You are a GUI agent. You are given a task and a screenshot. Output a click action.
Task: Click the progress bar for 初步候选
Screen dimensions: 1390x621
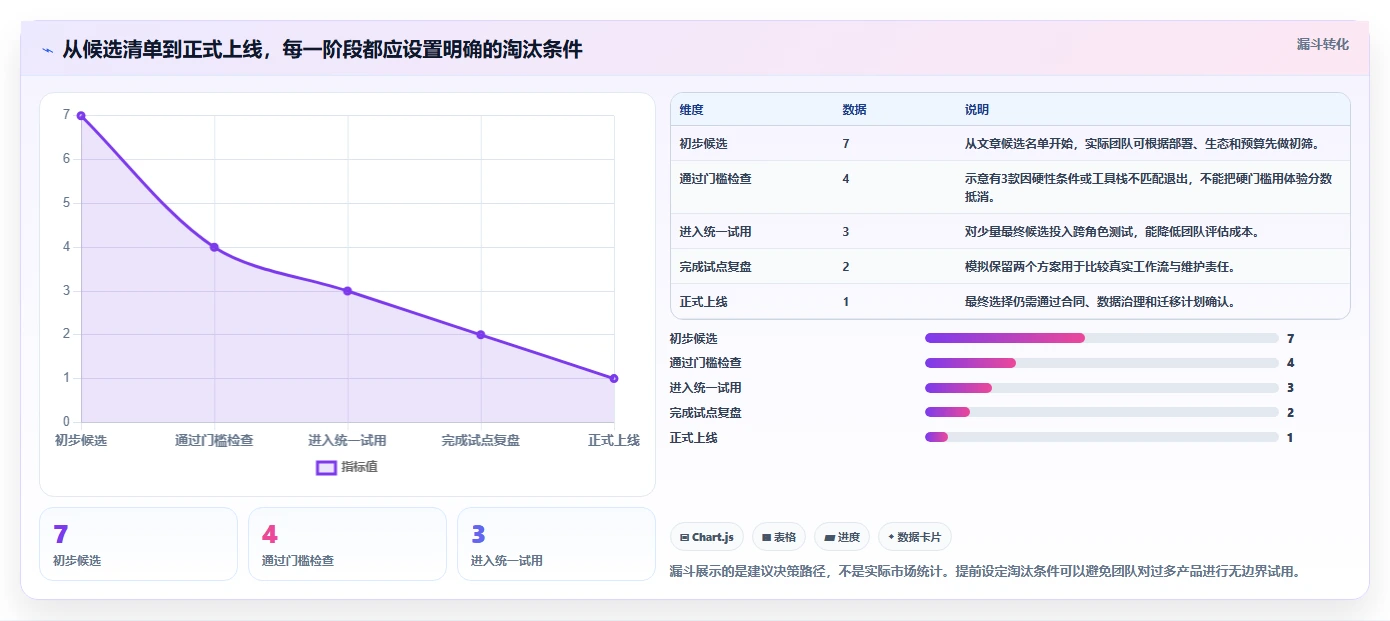tap(1102, 338)
